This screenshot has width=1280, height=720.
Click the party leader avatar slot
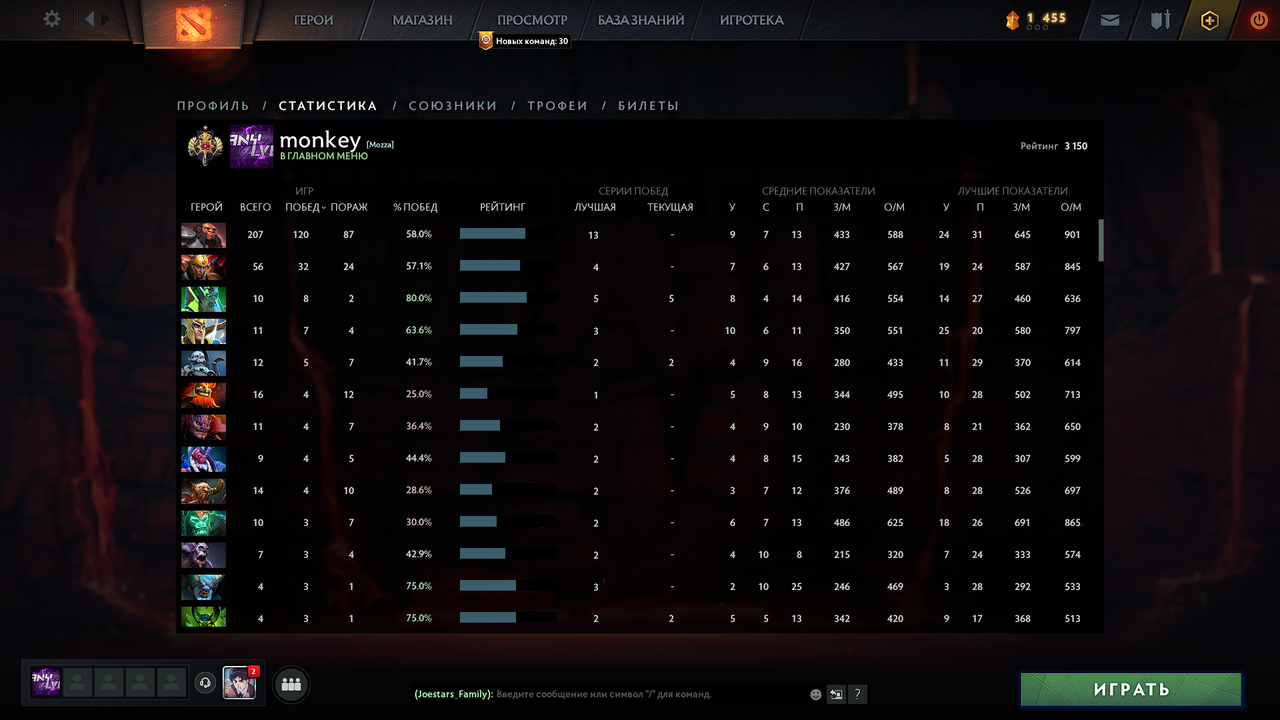[46, 682]
